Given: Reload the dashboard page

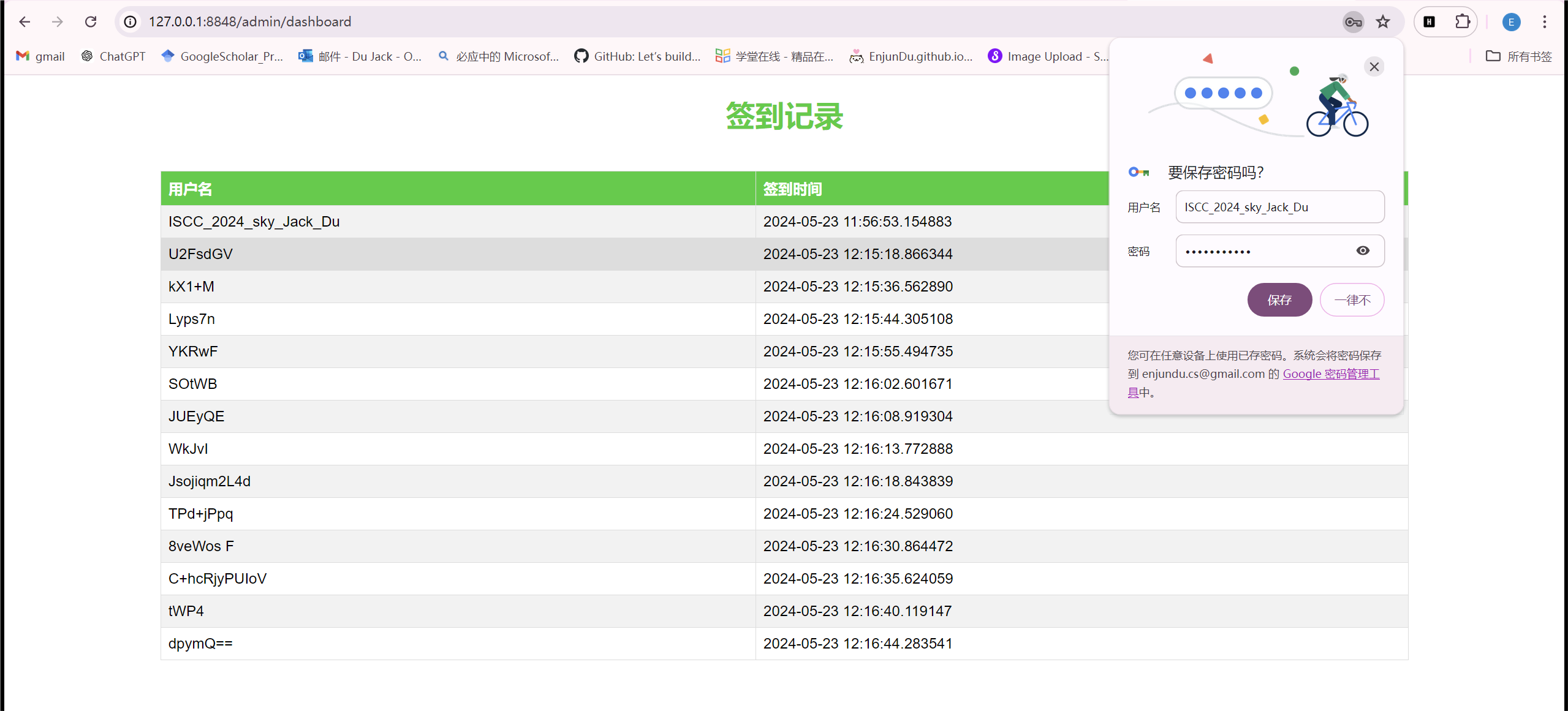Looking at the screenshot, I should click(x=91, y=21).
